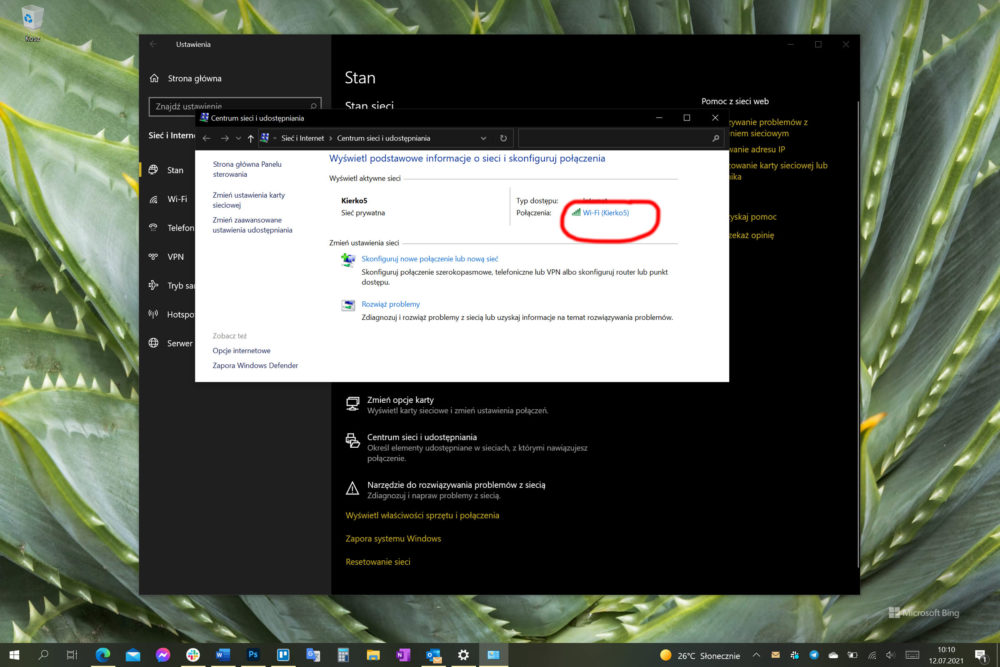Click the volume icon in system tray
Image resolution: width=1000 pixels, height=667 pixels.
(891, 655)
